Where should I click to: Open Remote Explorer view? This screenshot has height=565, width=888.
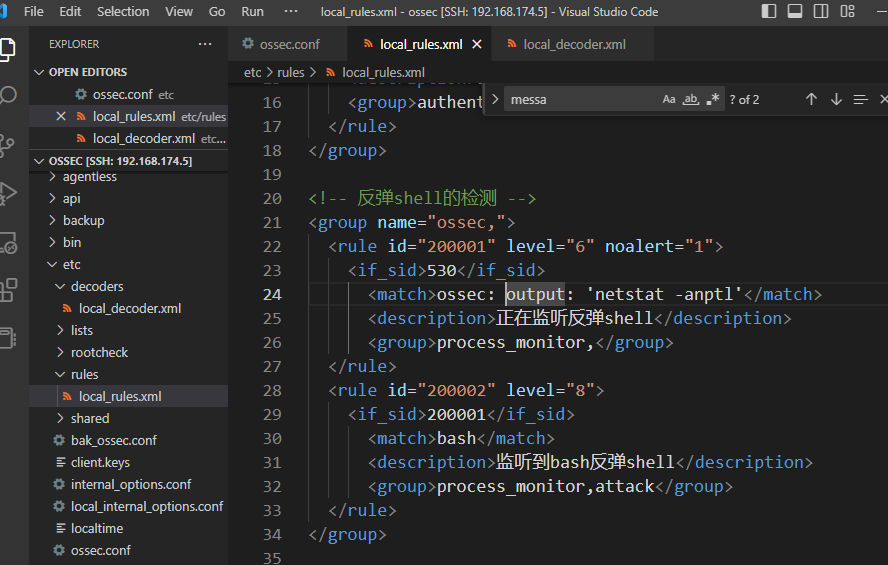click(8, 242)
